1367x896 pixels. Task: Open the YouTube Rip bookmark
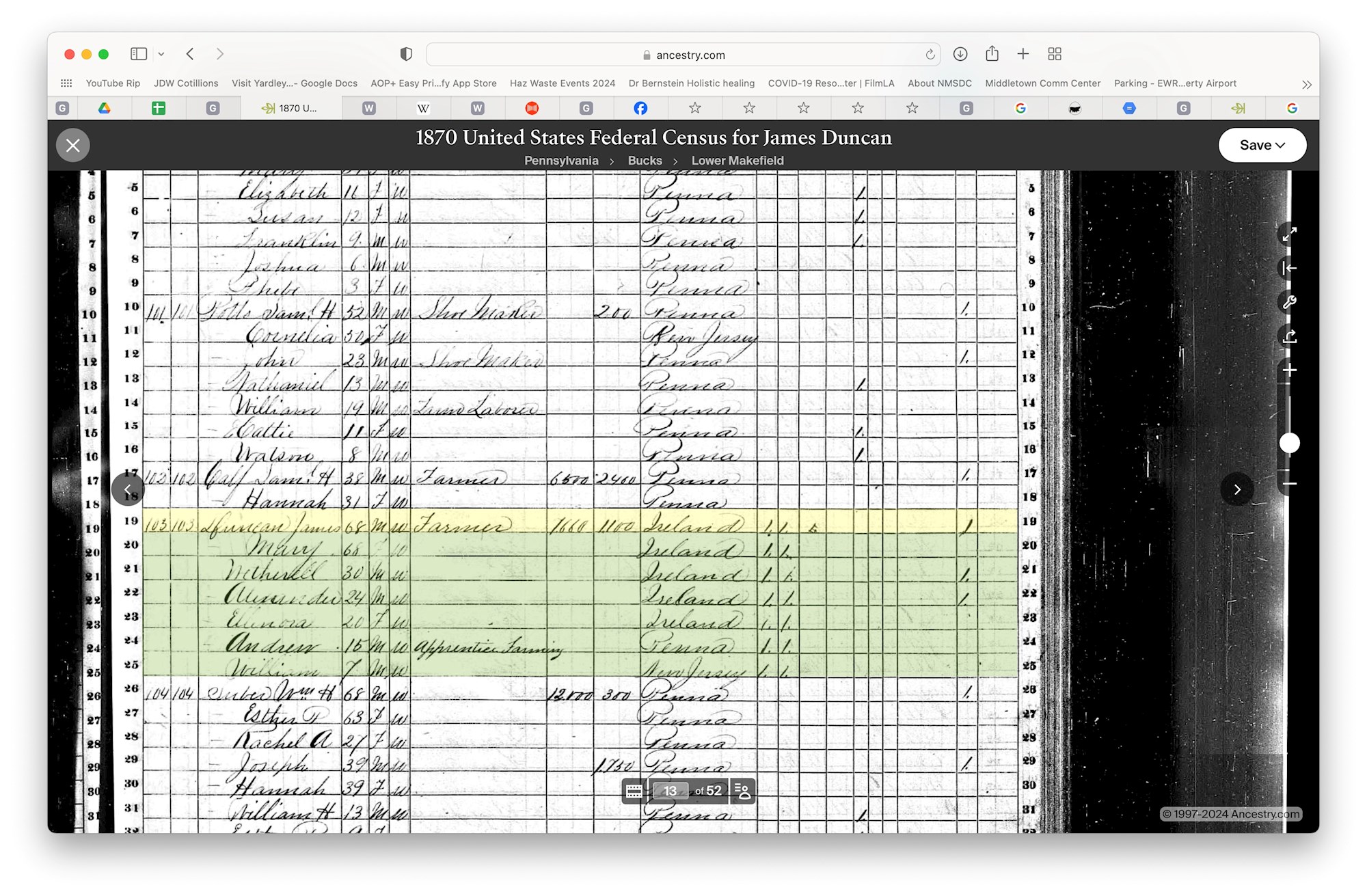(x=113, y=83)
